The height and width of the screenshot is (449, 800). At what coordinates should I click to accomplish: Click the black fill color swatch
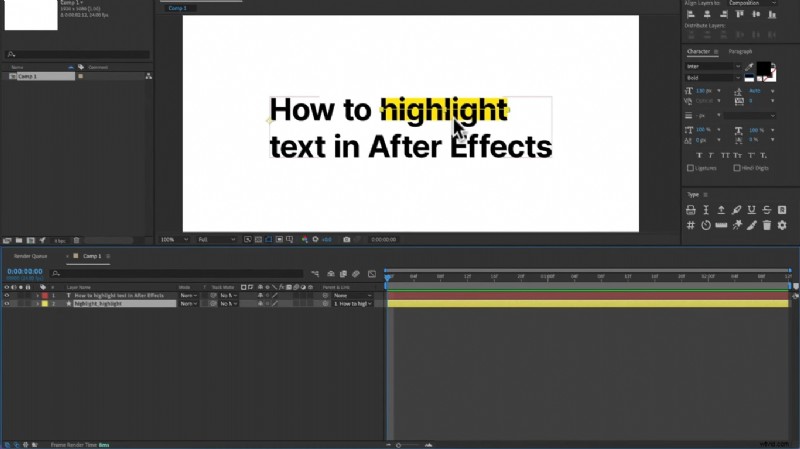763,68
